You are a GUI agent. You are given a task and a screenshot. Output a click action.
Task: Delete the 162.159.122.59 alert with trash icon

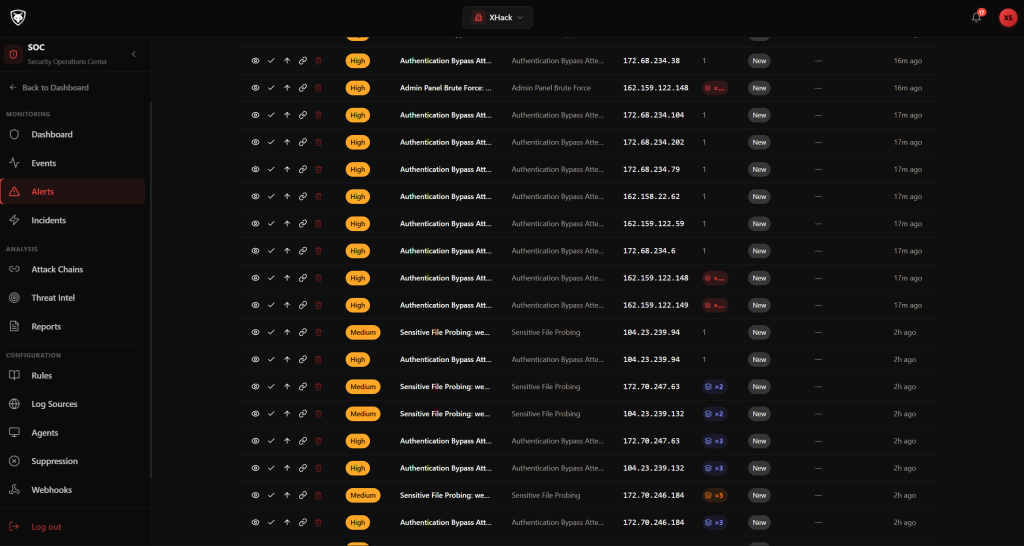pyautogui.click(x=319, y=224)
